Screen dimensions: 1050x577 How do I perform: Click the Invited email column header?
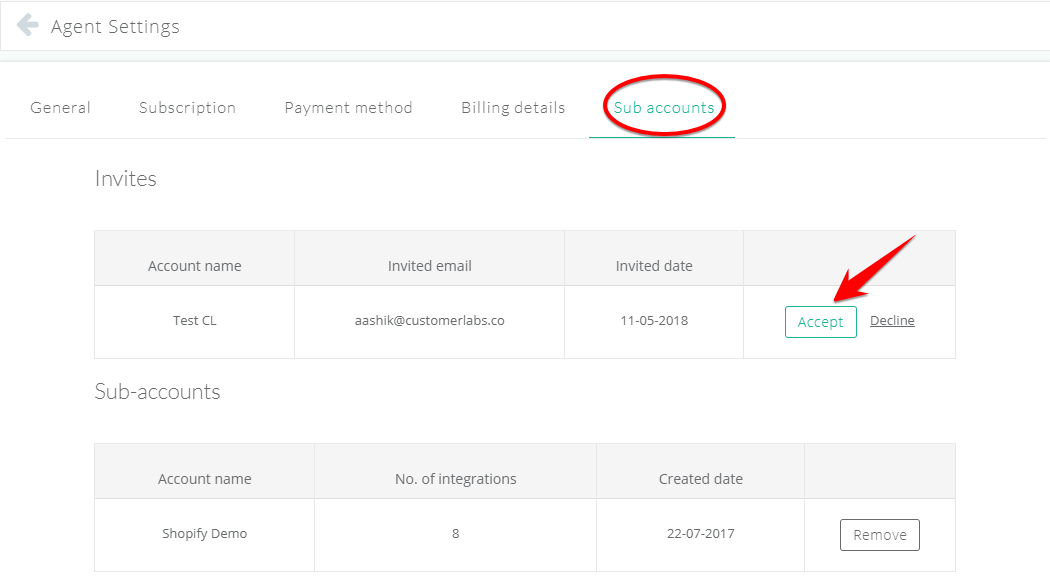point(429,266)
